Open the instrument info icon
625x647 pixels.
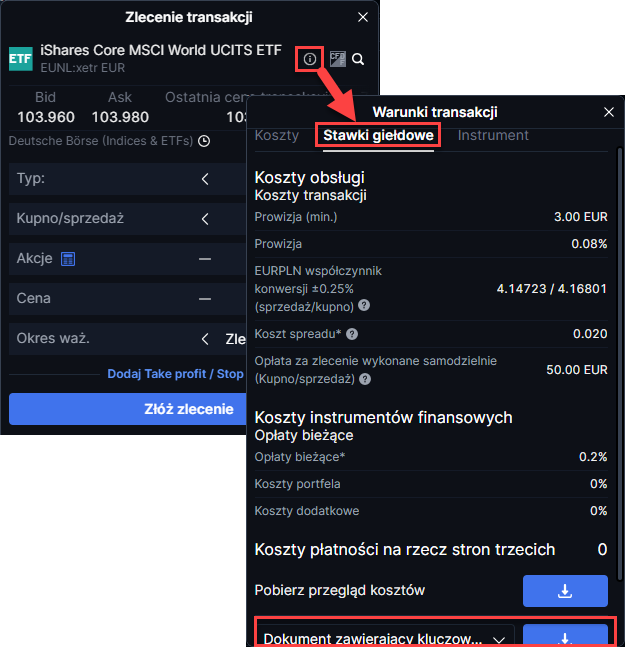pos(310,59)
